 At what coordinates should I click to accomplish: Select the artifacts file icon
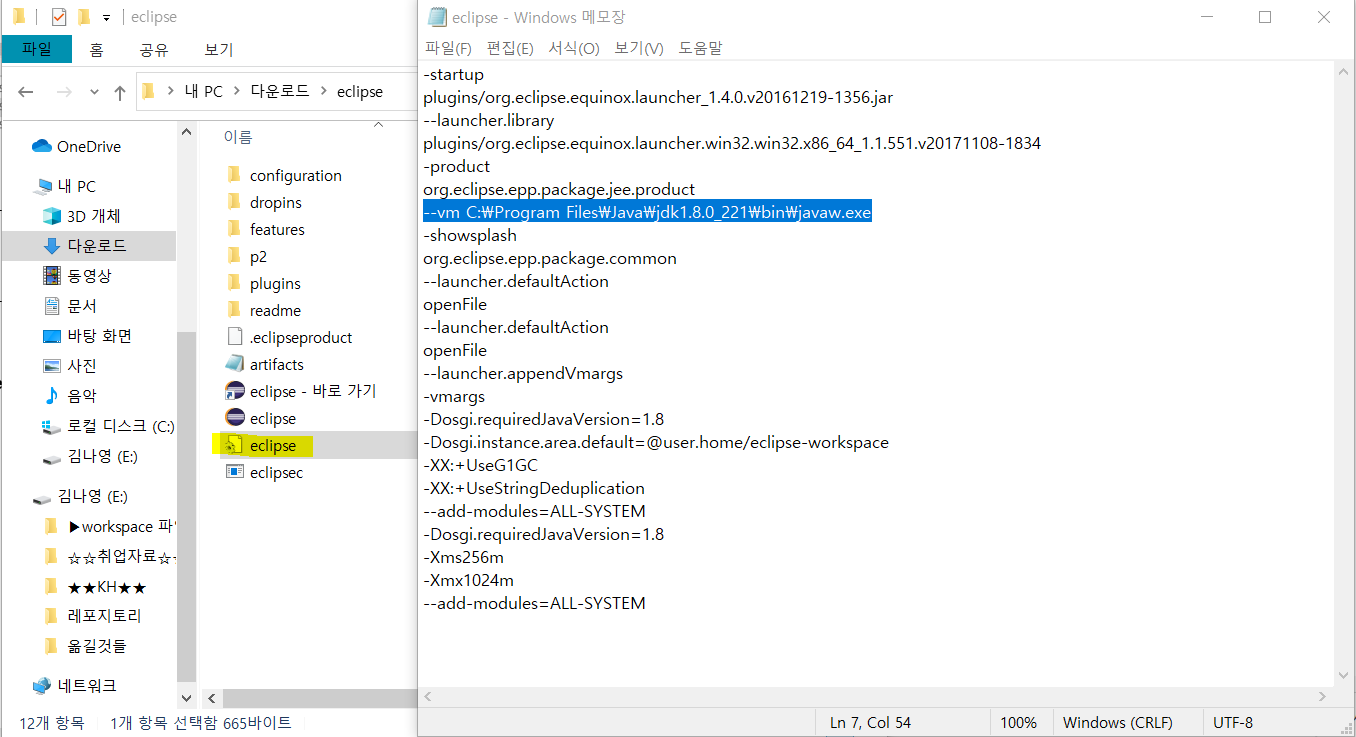coord(235,364)
